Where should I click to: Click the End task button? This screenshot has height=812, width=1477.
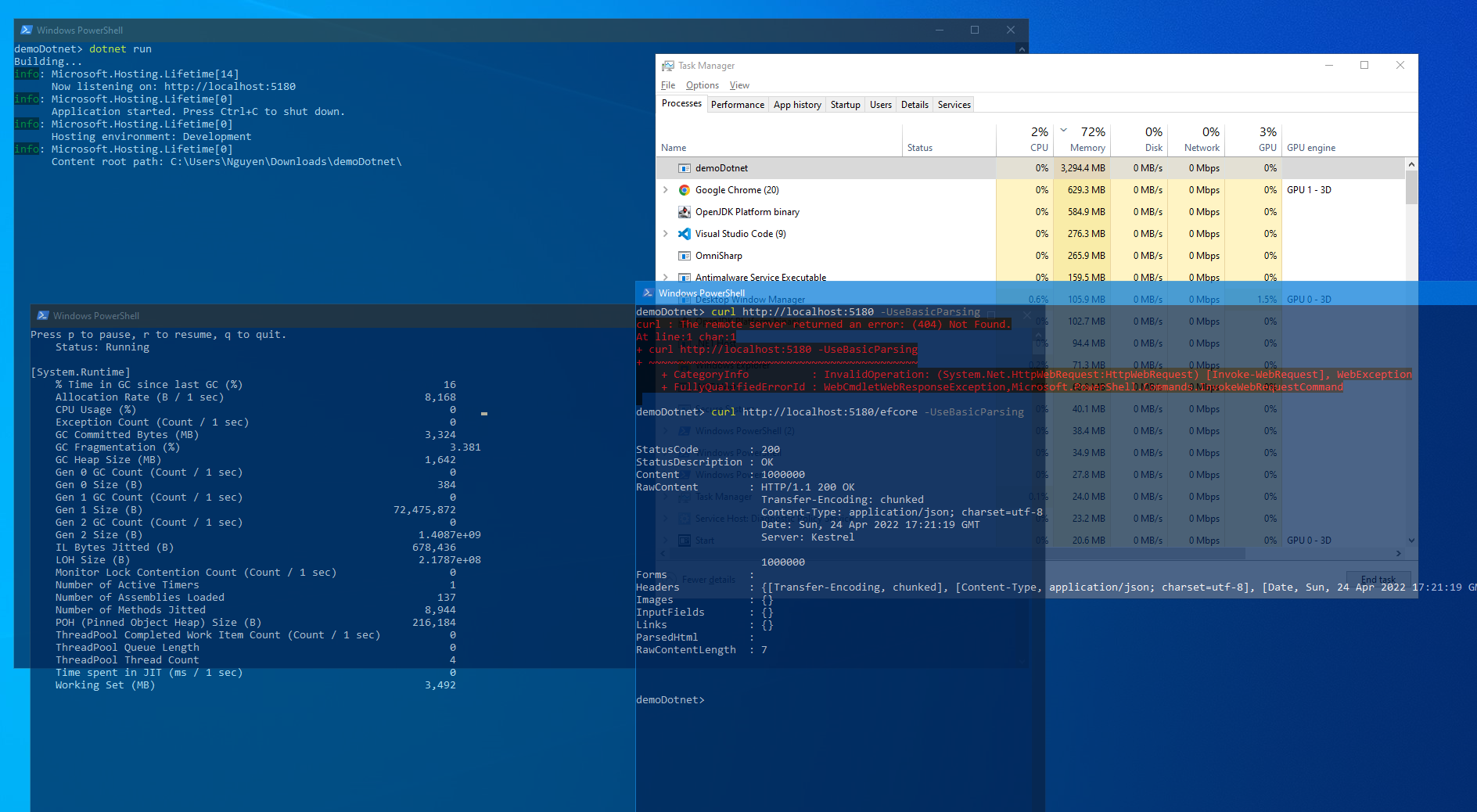1378,579
